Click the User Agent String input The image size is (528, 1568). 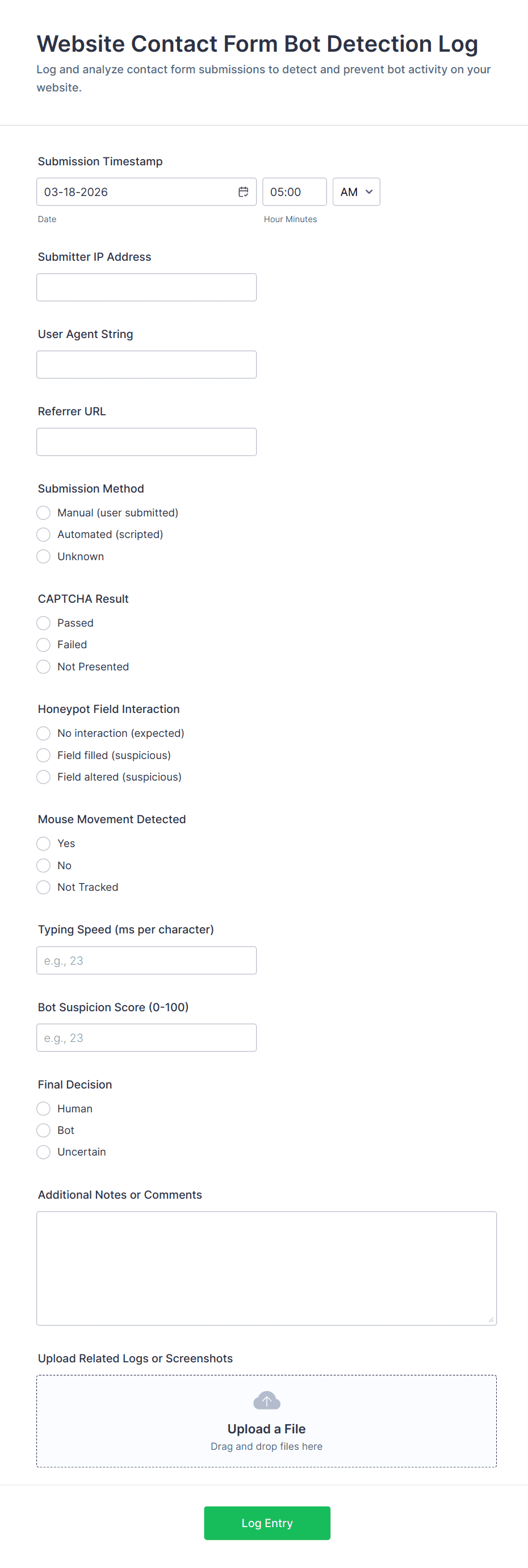[146, 365]
